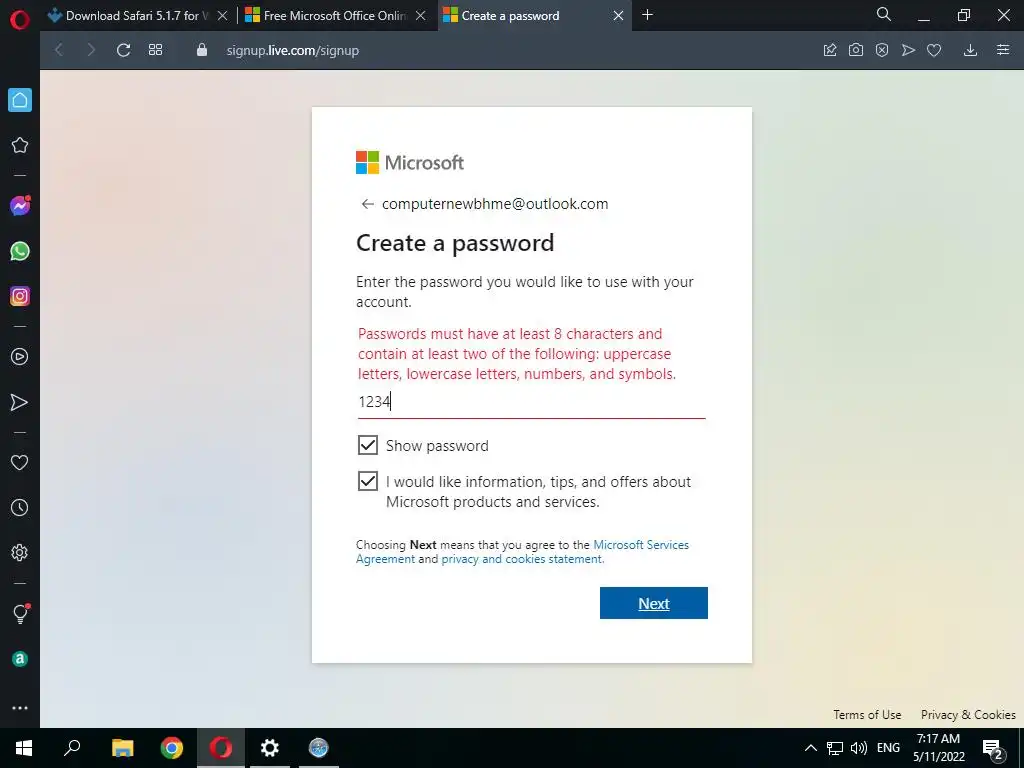Select the Create a password tab

510,16
